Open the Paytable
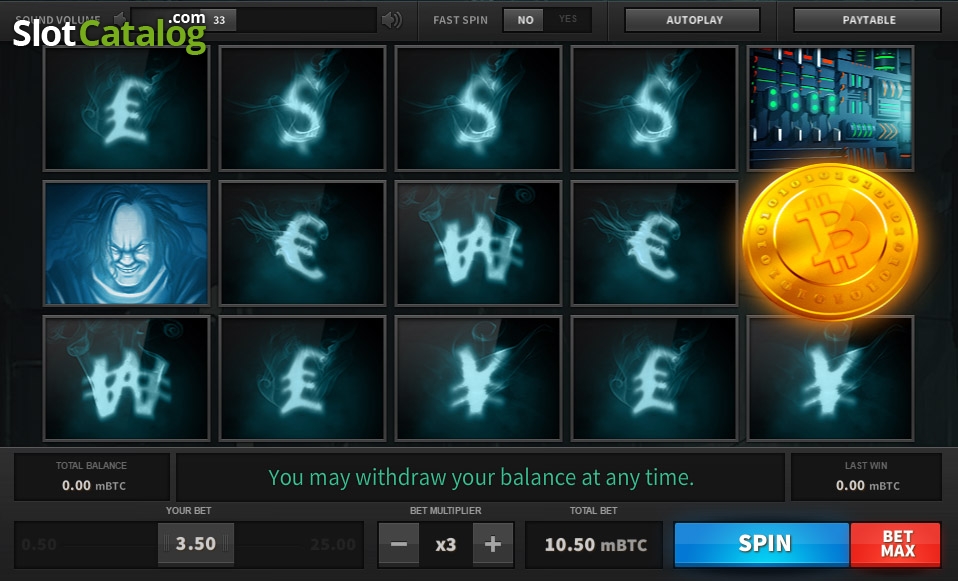Viewport: 958px width, 581px height. [x=868, y=20]
